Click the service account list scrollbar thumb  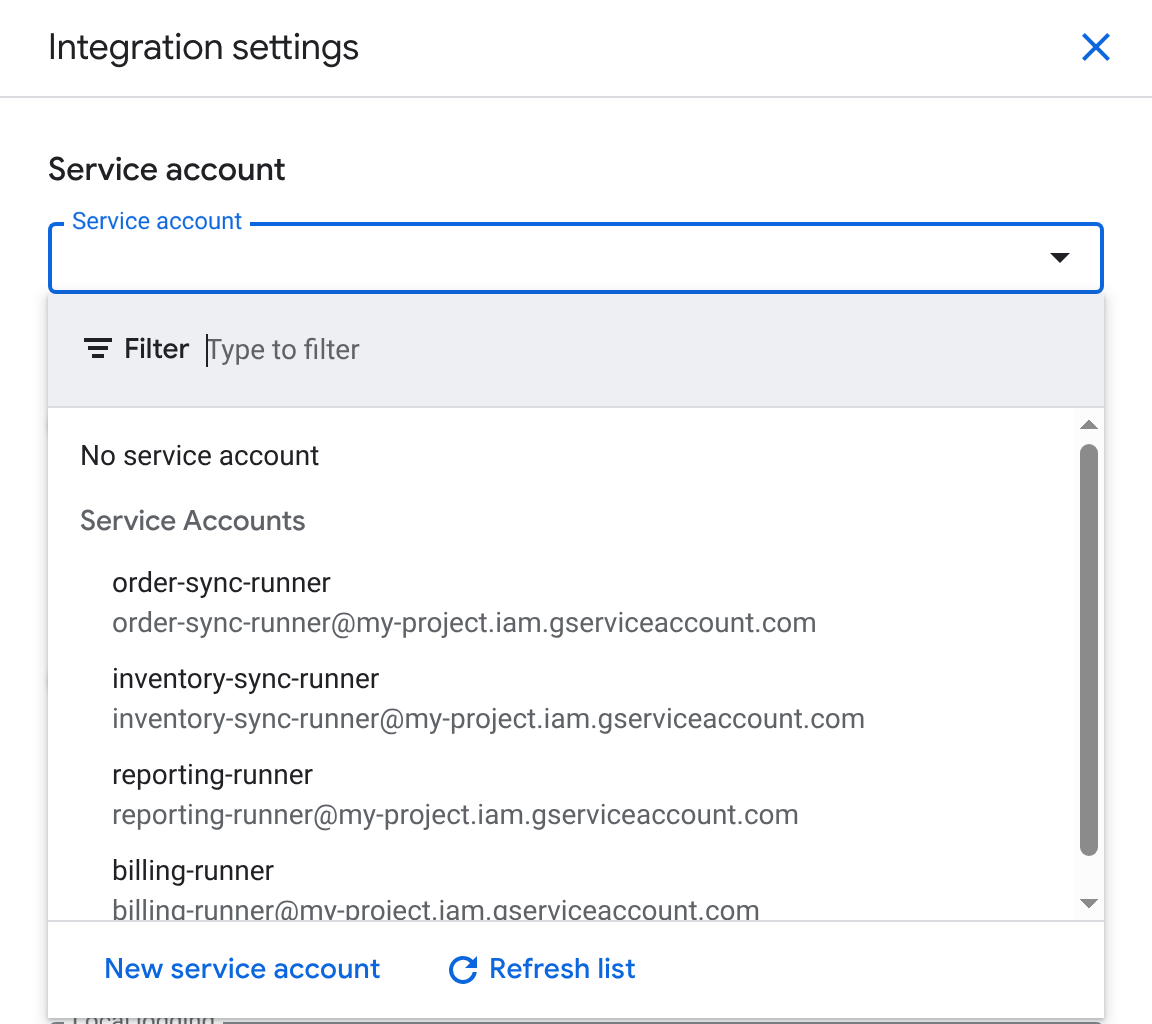coord(1089,650)
